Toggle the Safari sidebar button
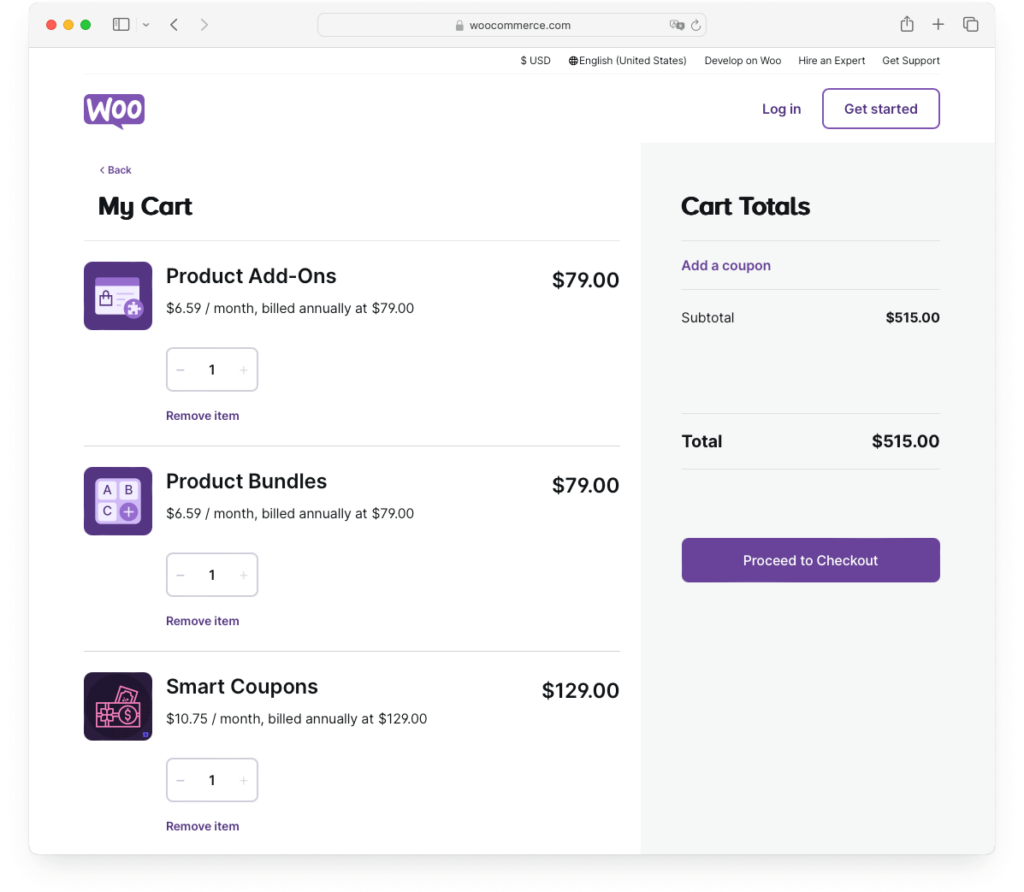The height and width of the screenshot is (892, 1024). point(121,25)
